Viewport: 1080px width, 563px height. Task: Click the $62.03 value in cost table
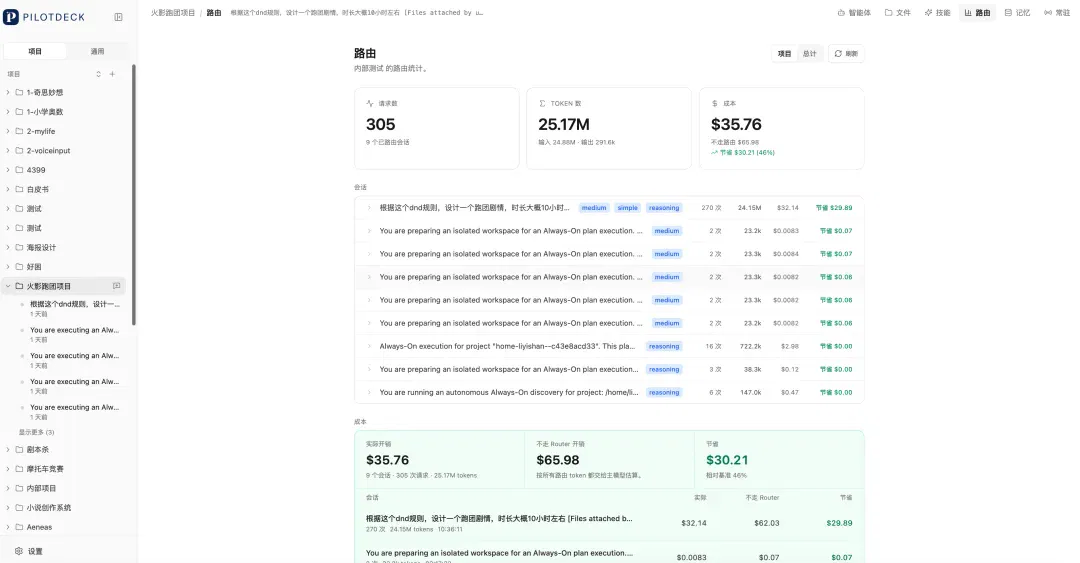[766, 523]
